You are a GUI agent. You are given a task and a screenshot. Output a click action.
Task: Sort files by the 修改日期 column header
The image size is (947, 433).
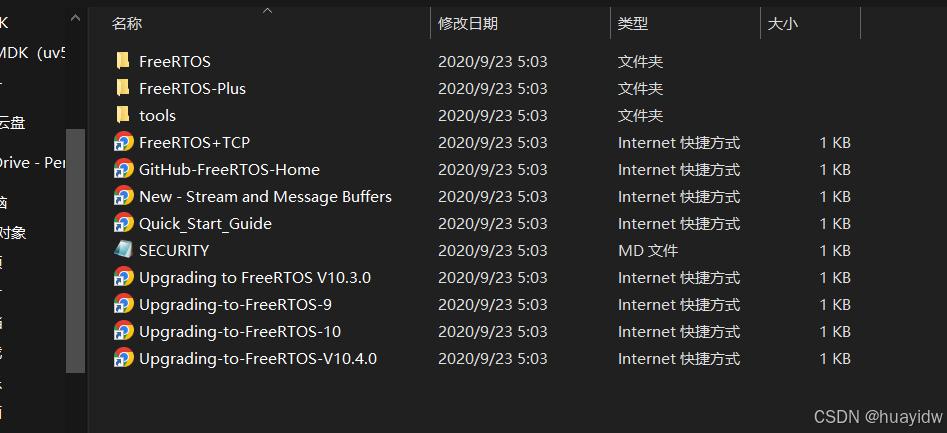468,24
